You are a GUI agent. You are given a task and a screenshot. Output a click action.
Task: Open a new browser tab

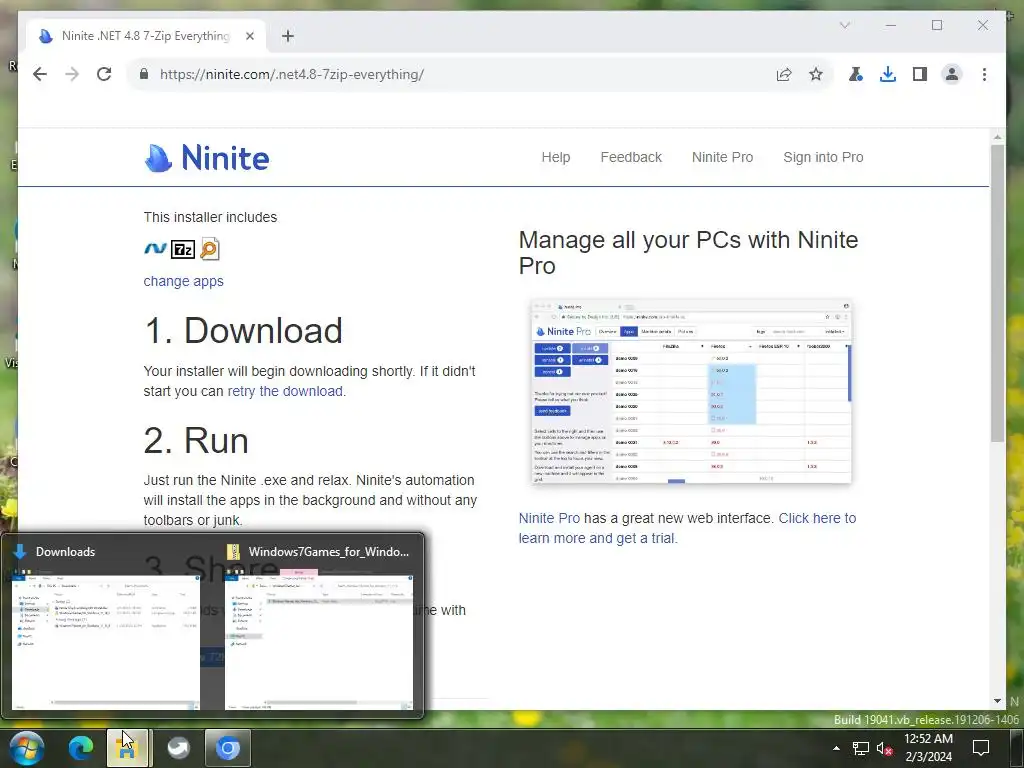[288, 36]
